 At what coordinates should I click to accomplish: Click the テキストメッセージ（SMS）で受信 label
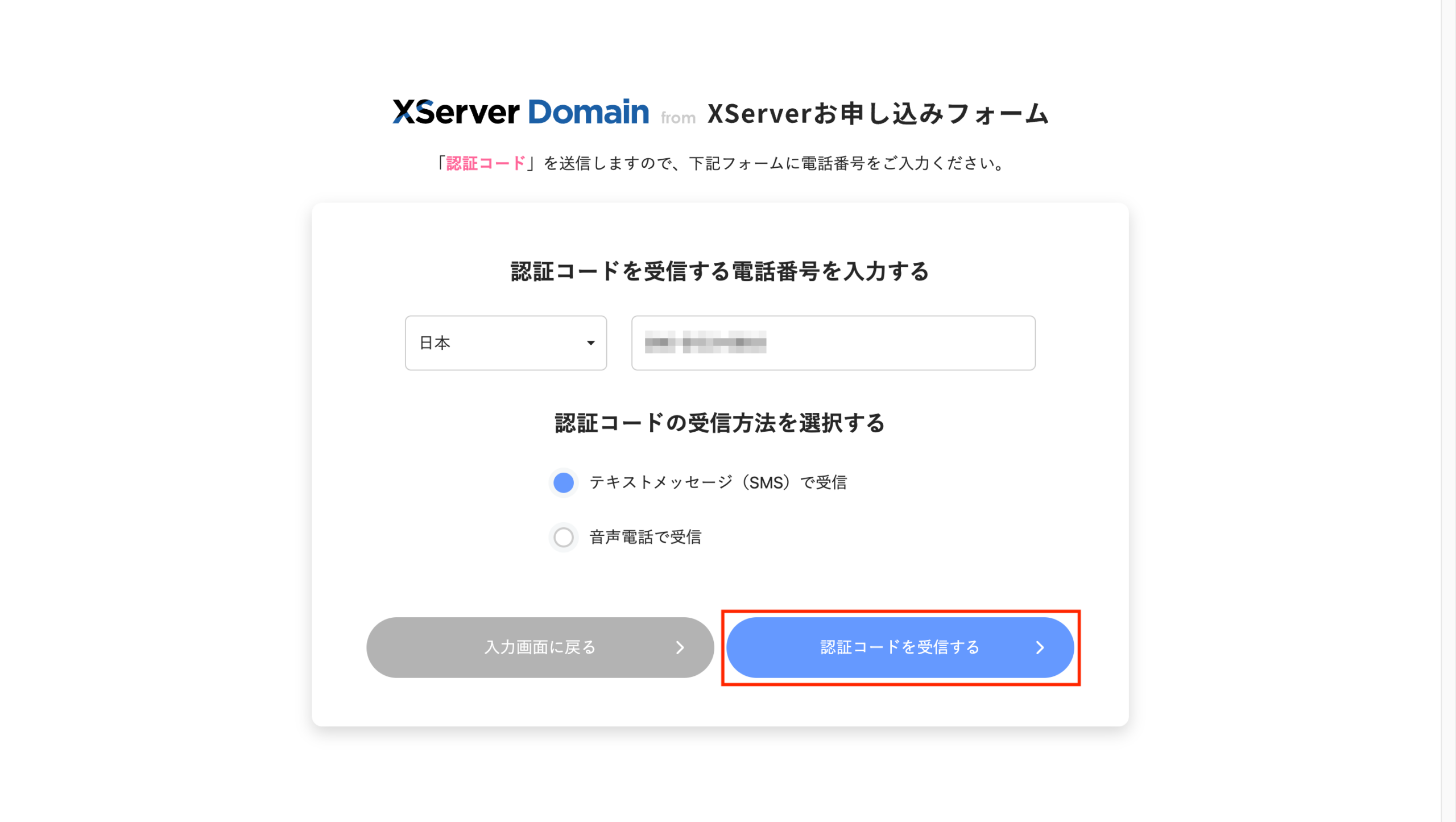click(x=718, y=482)
